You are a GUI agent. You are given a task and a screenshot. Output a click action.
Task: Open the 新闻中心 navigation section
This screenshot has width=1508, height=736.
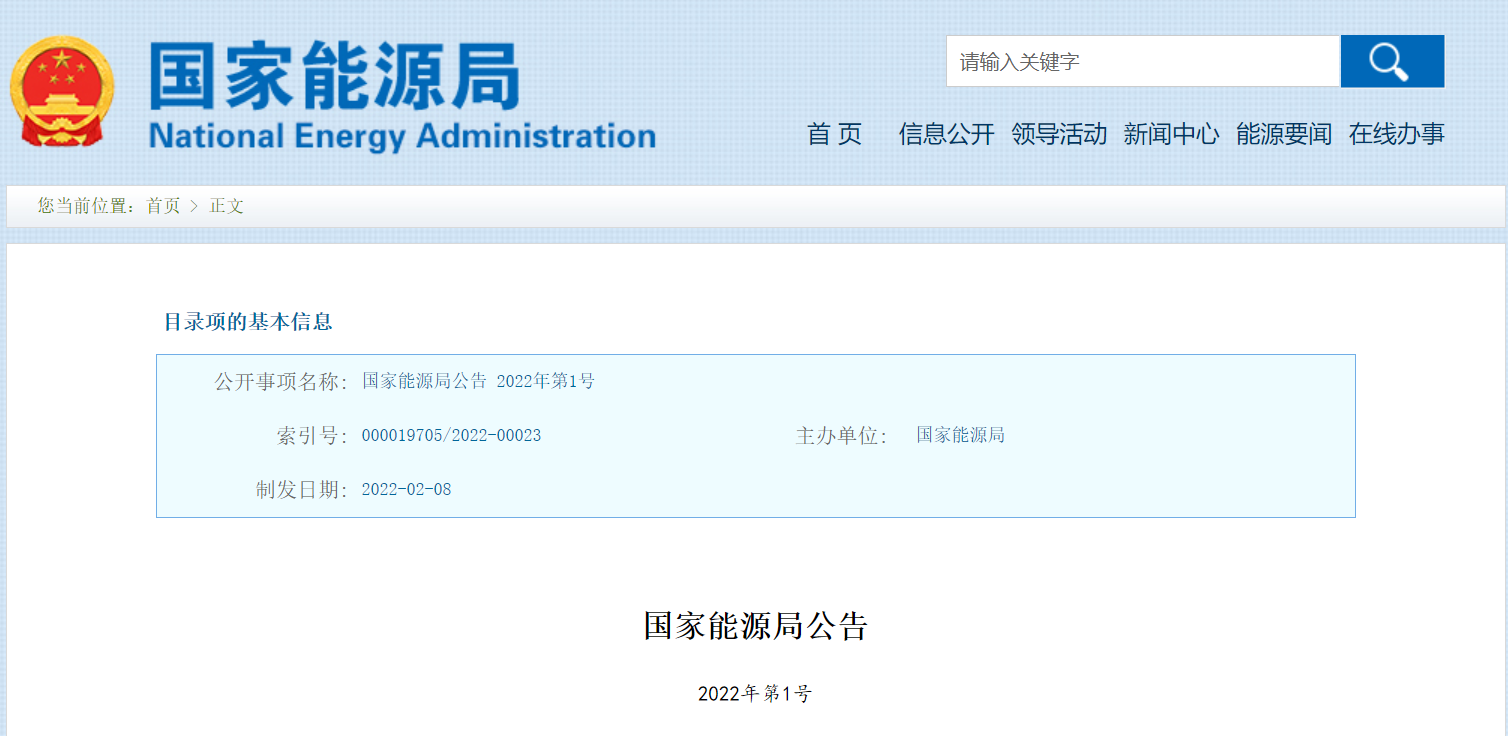(x=1171, y=134)
